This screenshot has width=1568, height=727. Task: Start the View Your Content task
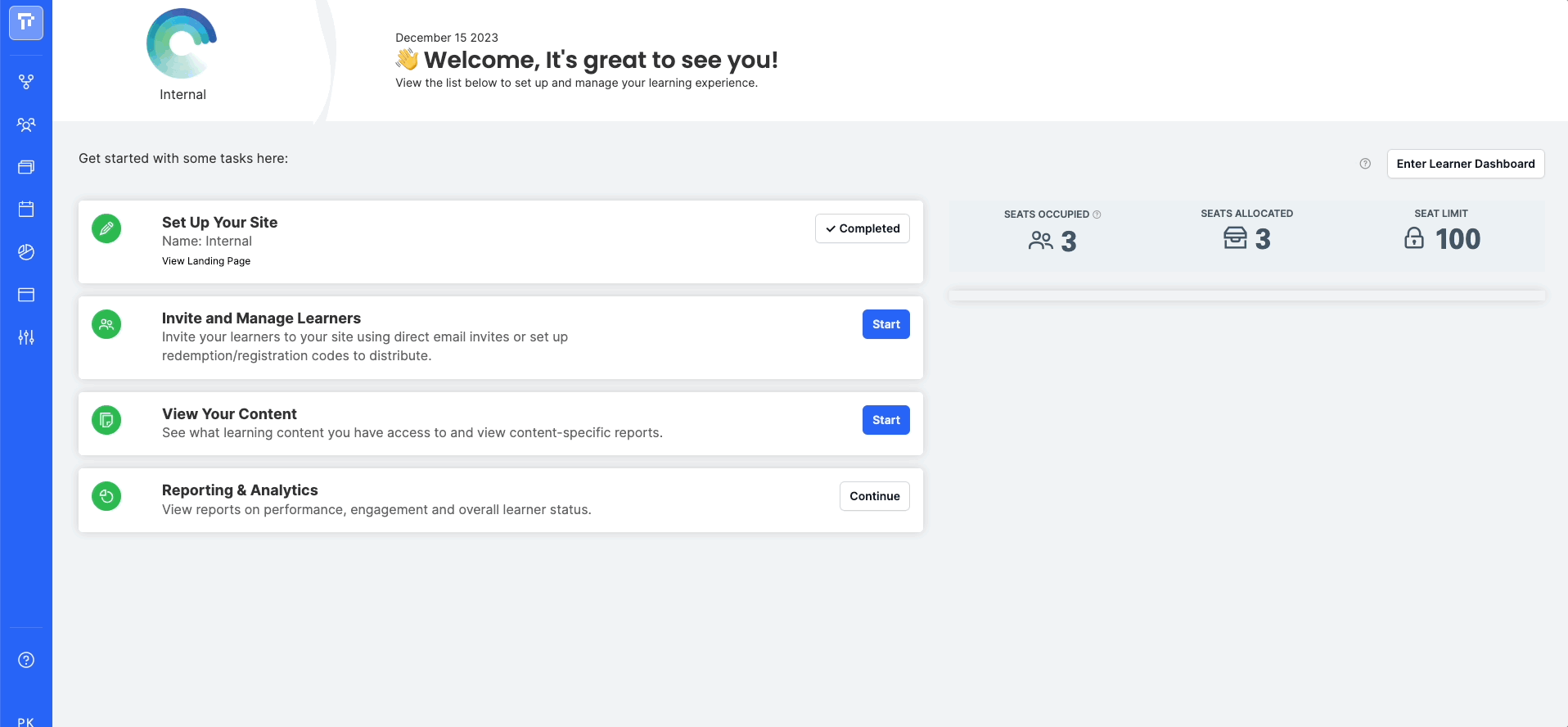(x=885, y=420)
